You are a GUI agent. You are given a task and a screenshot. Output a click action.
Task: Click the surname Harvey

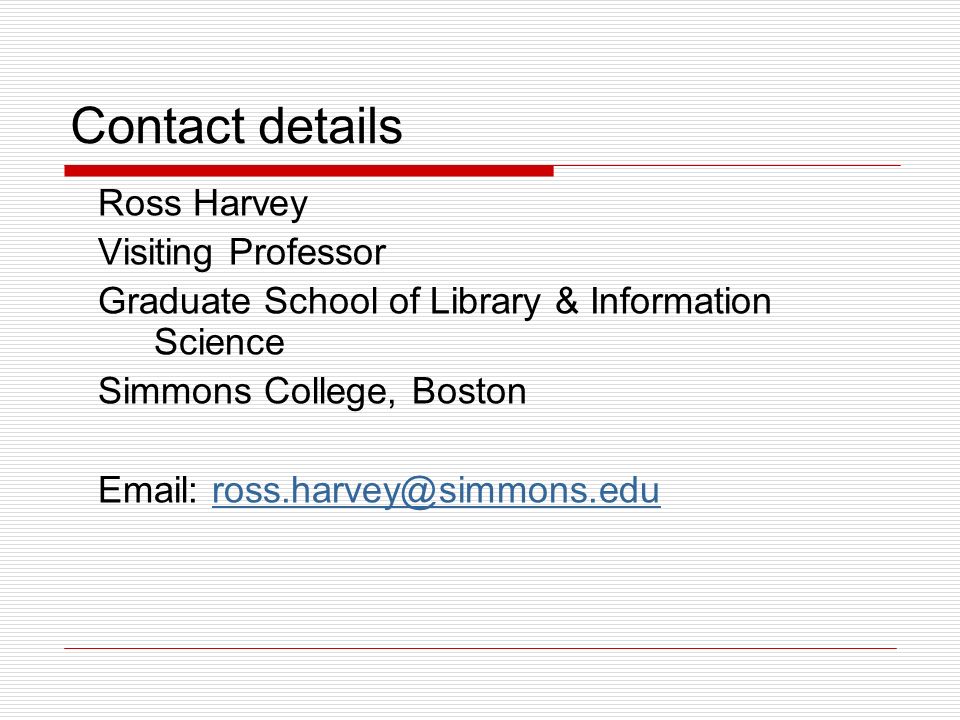[251, 204]
